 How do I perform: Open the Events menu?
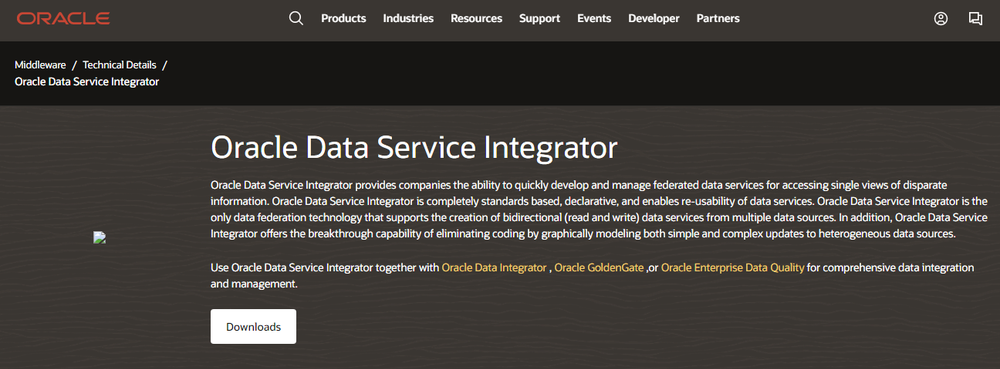(x=594, y=18)
